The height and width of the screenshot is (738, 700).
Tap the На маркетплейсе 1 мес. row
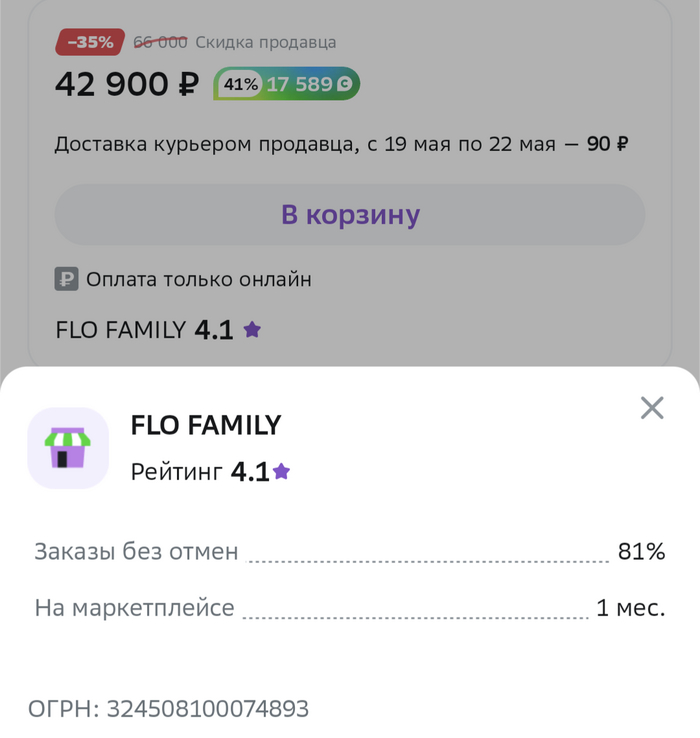pos(350,608)
